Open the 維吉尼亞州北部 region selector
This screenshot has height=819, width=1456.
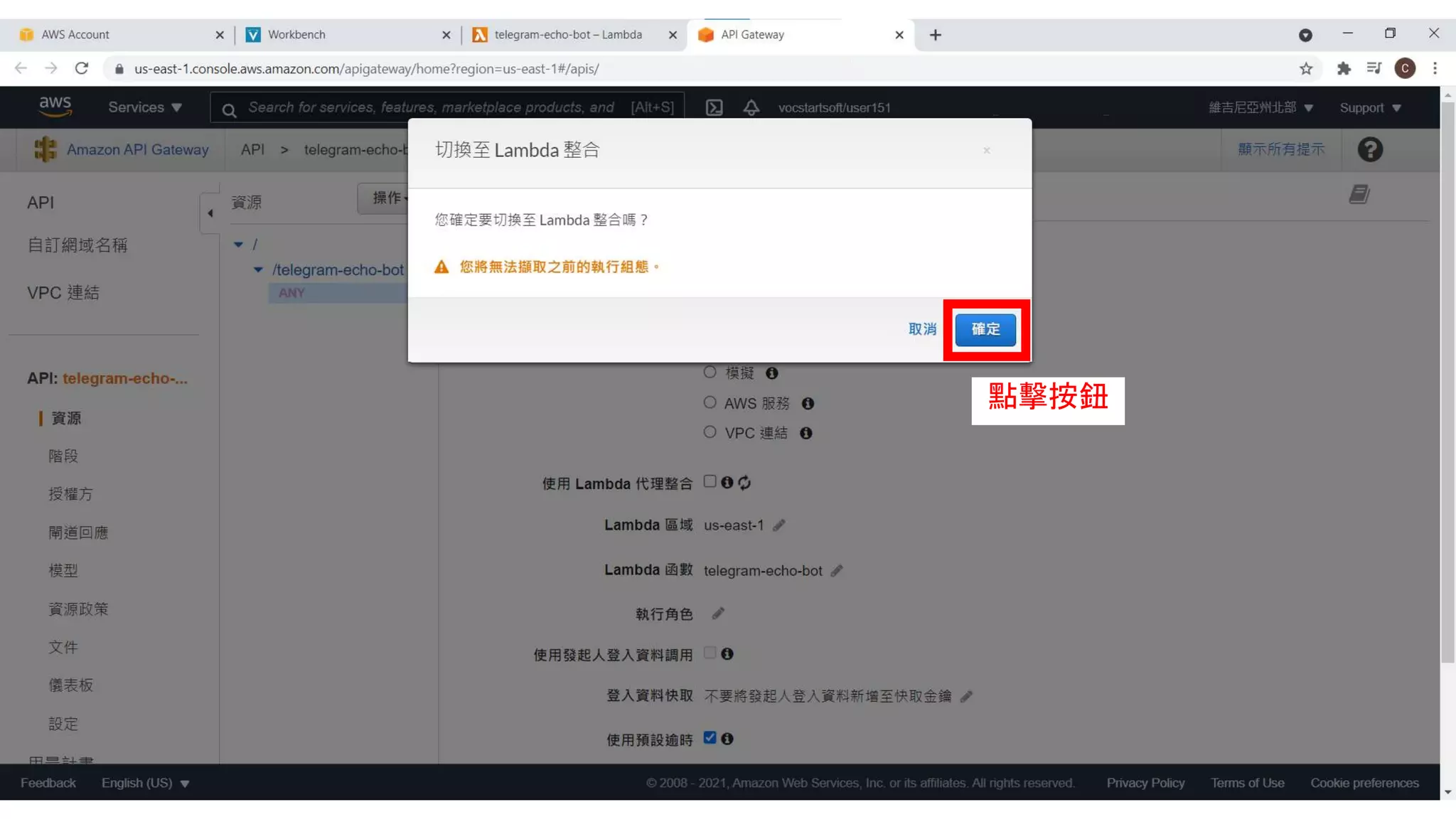tap(1260, 107)
